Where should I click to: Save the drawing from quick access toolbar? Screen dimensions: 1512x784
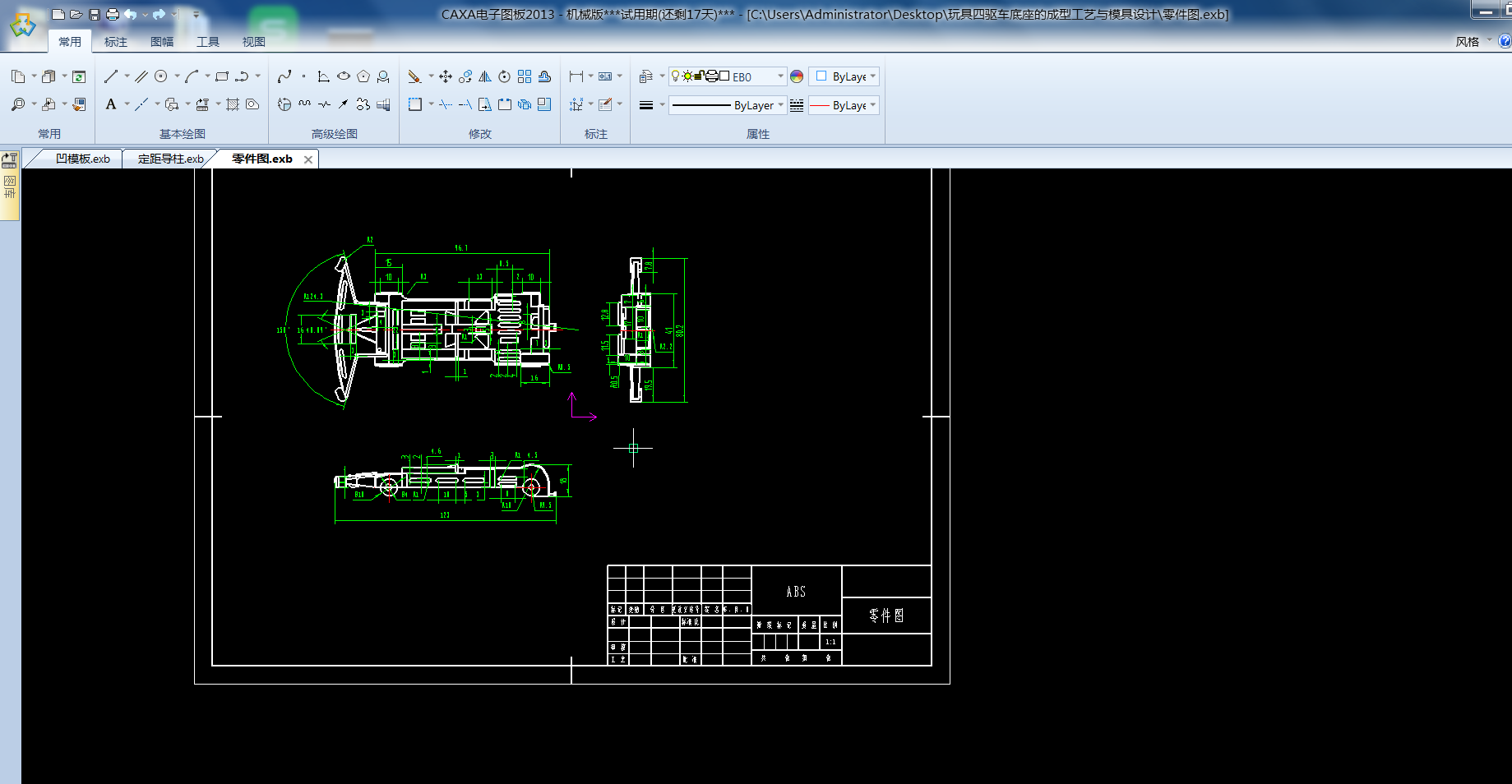[x=95, y=14]
